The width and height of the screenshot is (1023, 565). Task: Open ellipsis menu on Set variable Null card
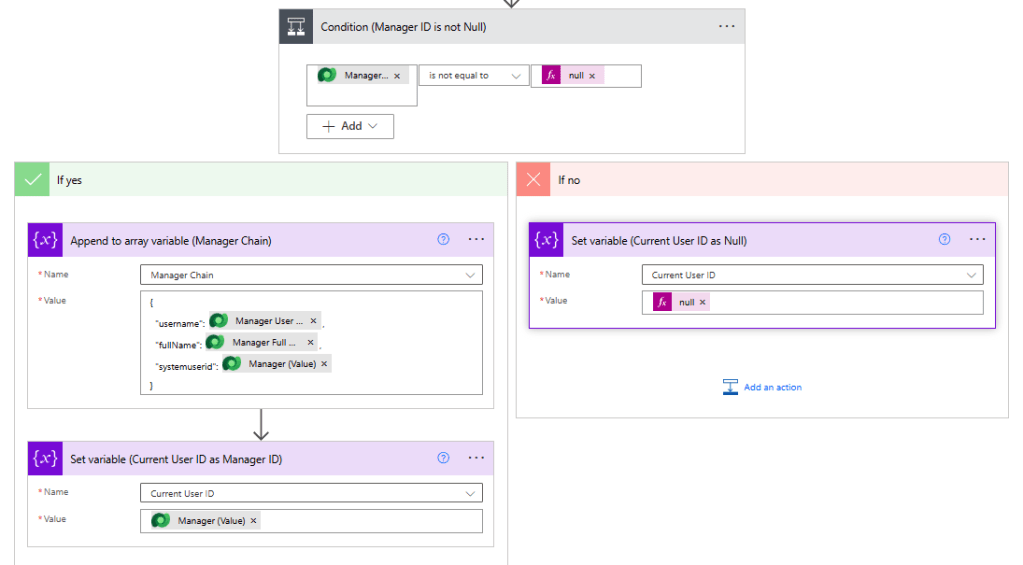pos(977,239)
